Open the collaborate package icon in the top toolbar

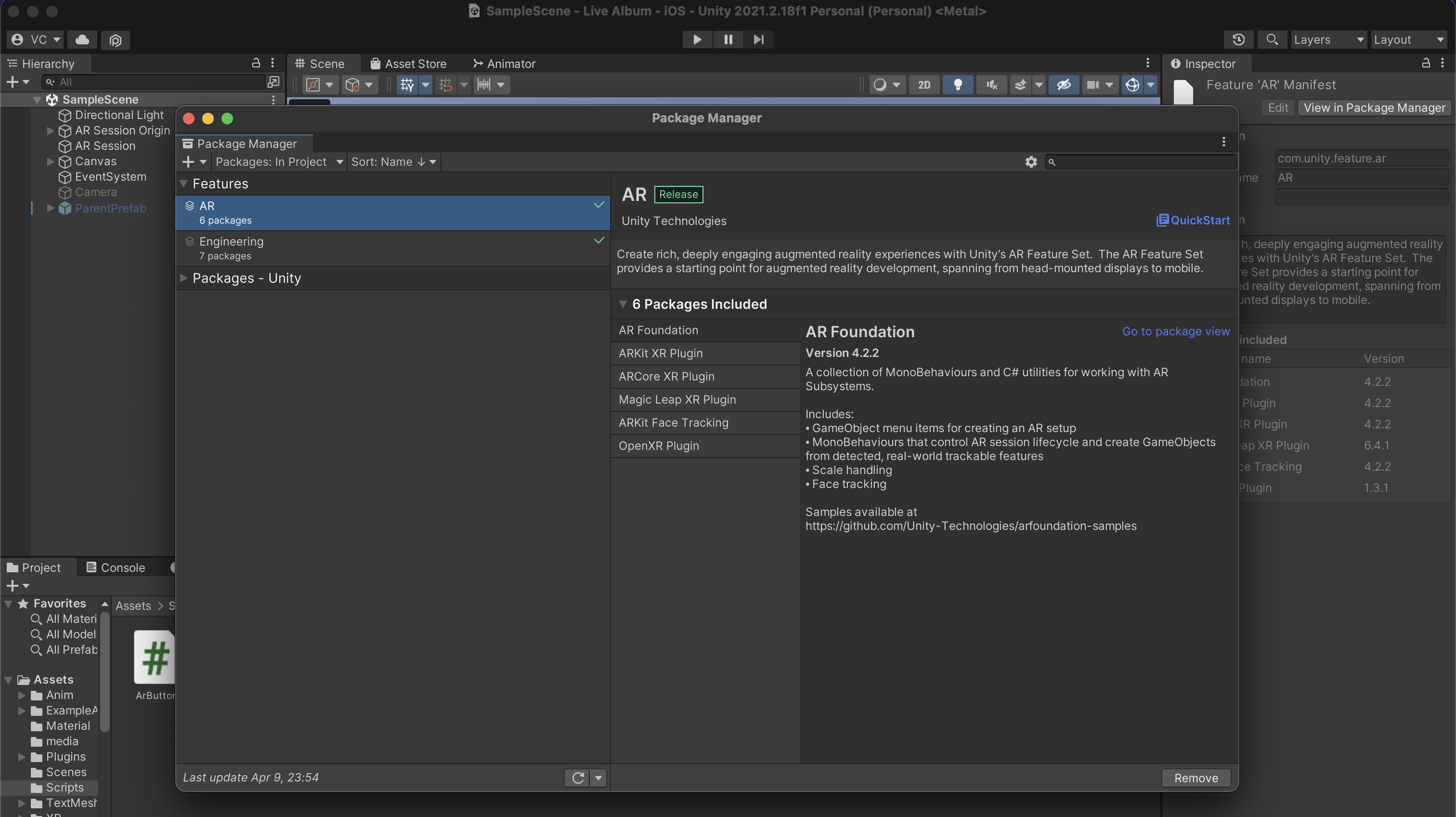(115, 40)
